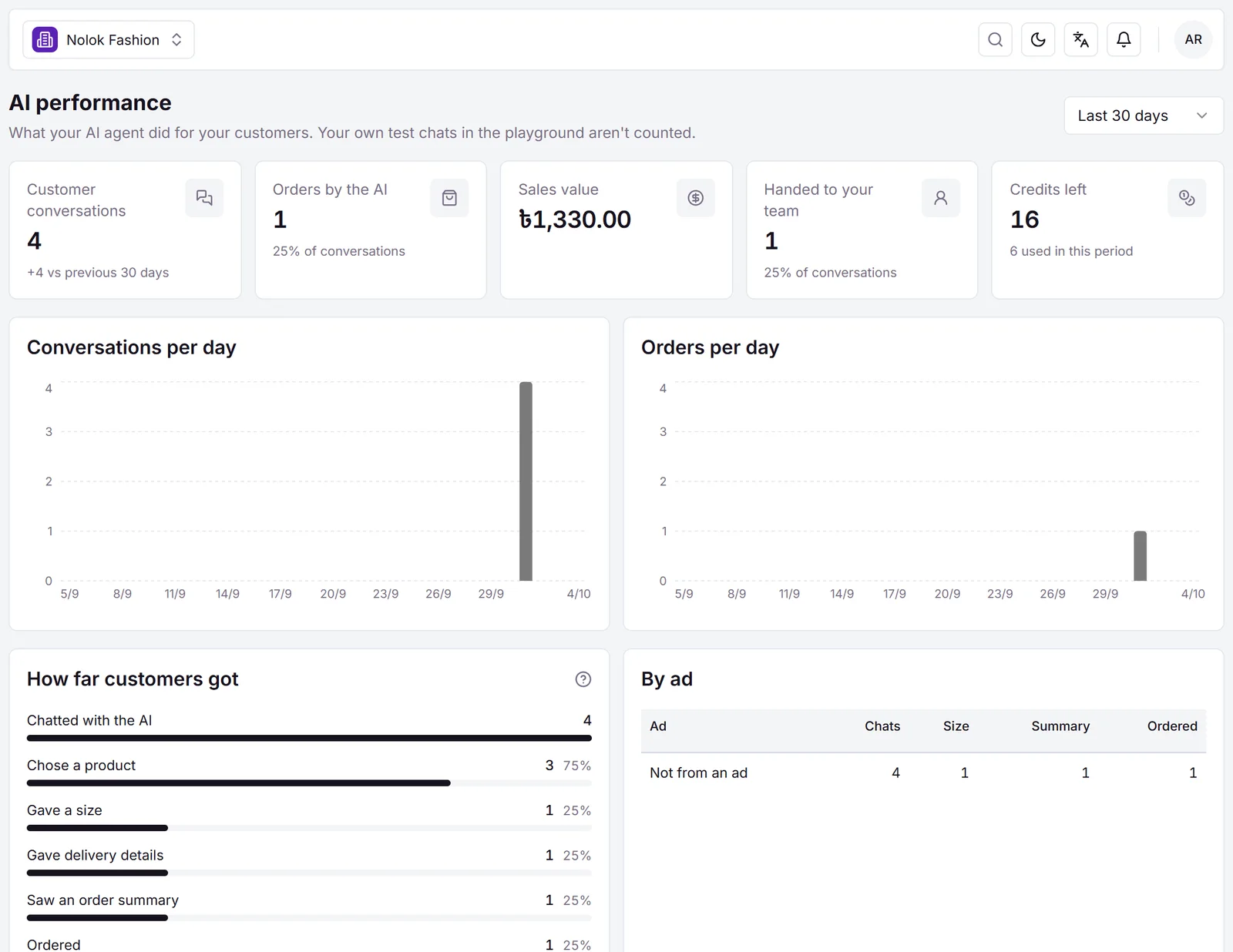Viewport: 1233px width, 952px height.
Task: Open the Last 30 days period dropdown
Action: tap(1143, 116)
